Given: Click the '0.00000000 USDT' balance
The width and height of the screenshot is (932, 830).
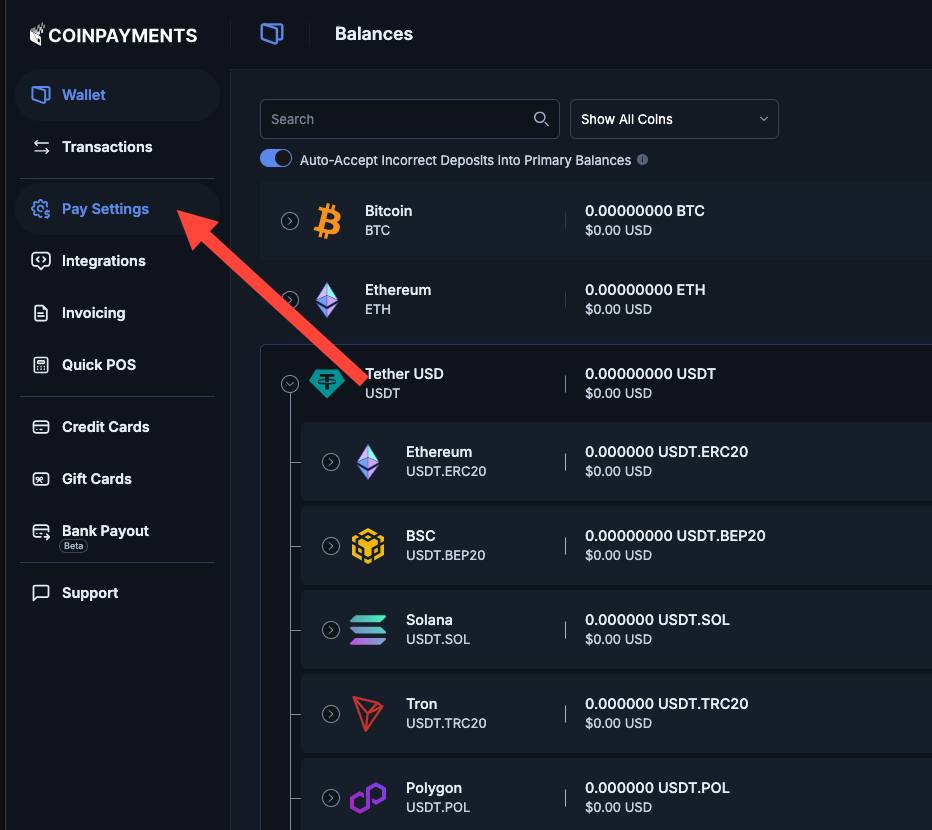Looking at the screenshot, I should 650,373.
